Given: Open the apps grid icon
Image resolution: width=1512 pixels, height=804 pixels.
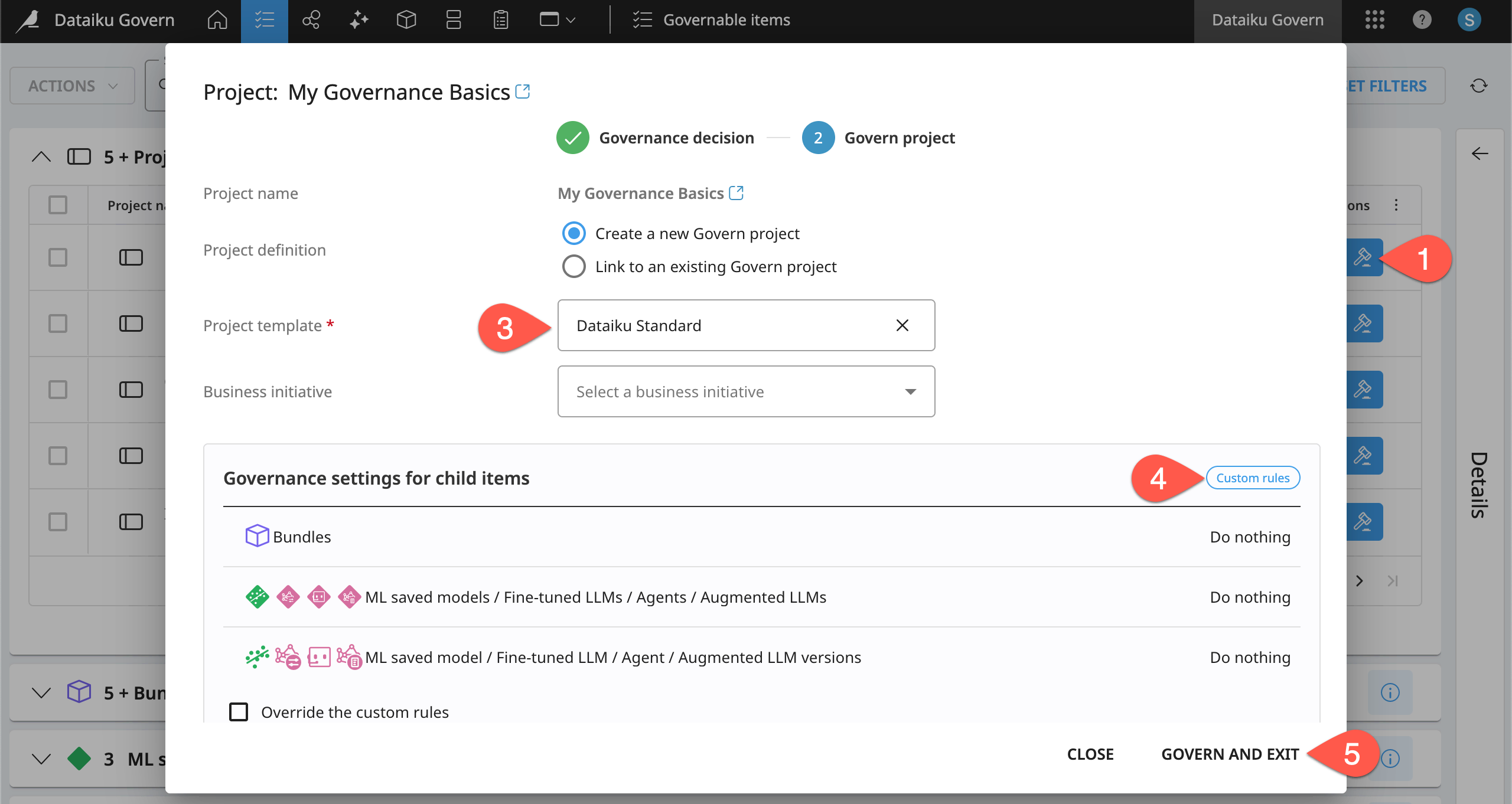Looking at the screenshot, I should pos(1375,19).
